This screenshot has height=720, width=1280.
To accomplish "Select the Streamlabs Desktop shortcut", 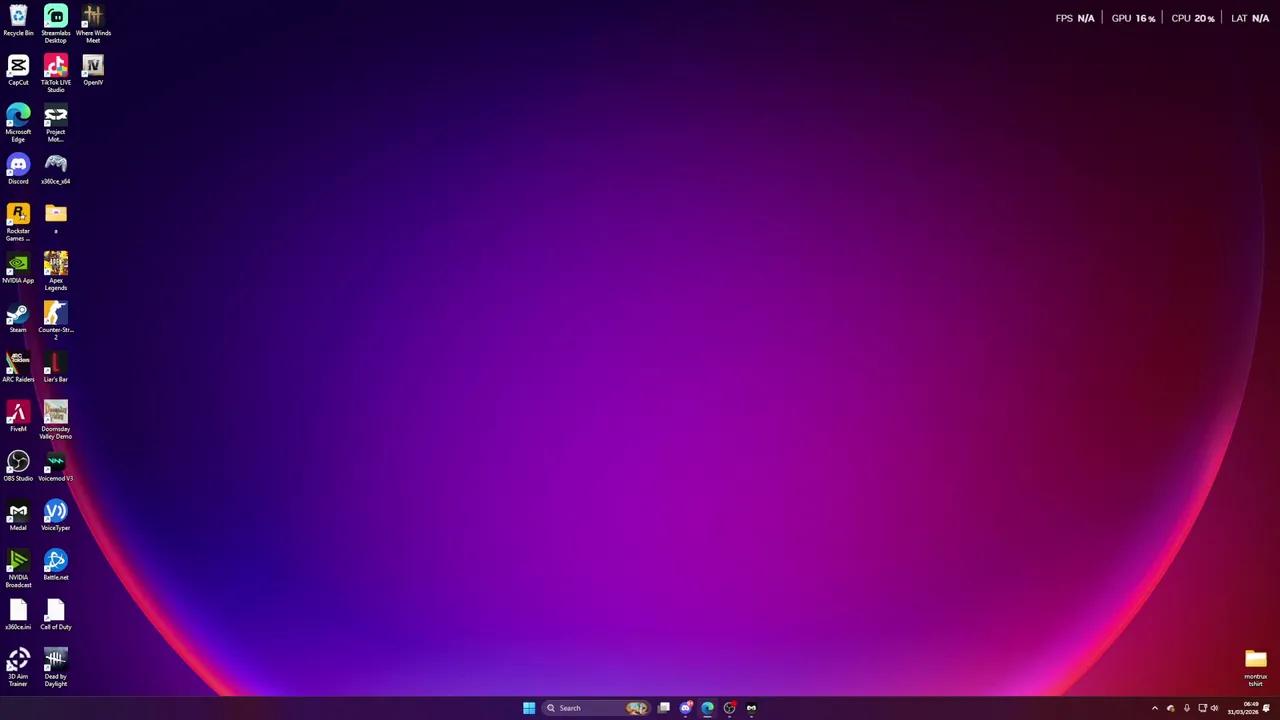I will coord(56,24).
